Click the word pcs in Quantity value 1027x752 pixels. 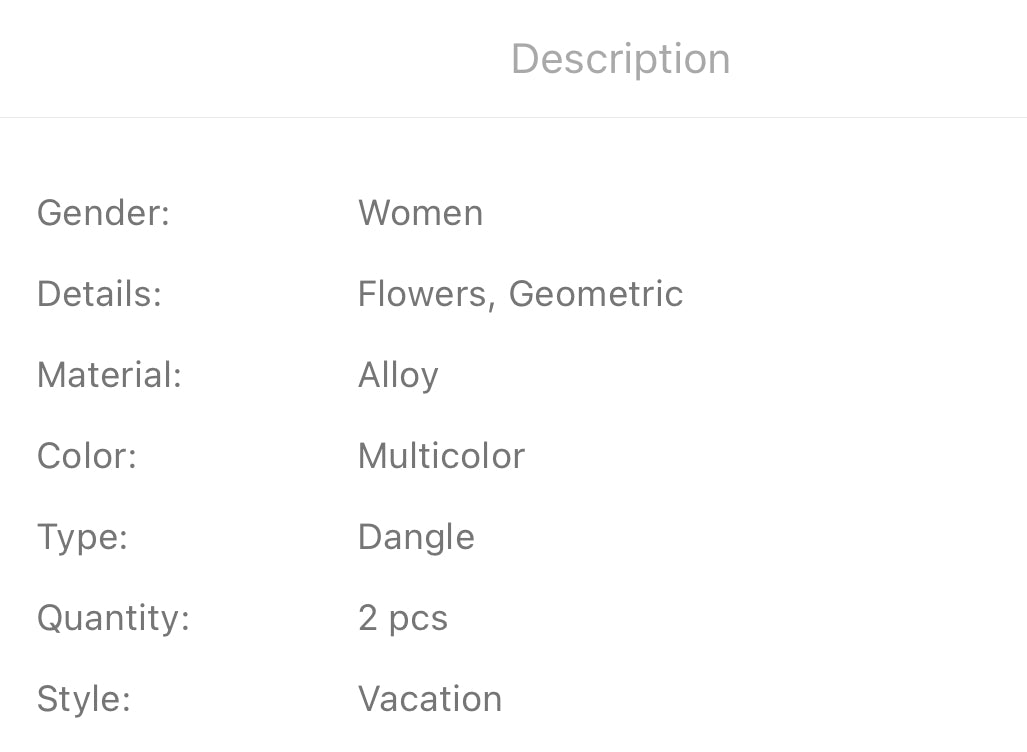pos(418,620)
